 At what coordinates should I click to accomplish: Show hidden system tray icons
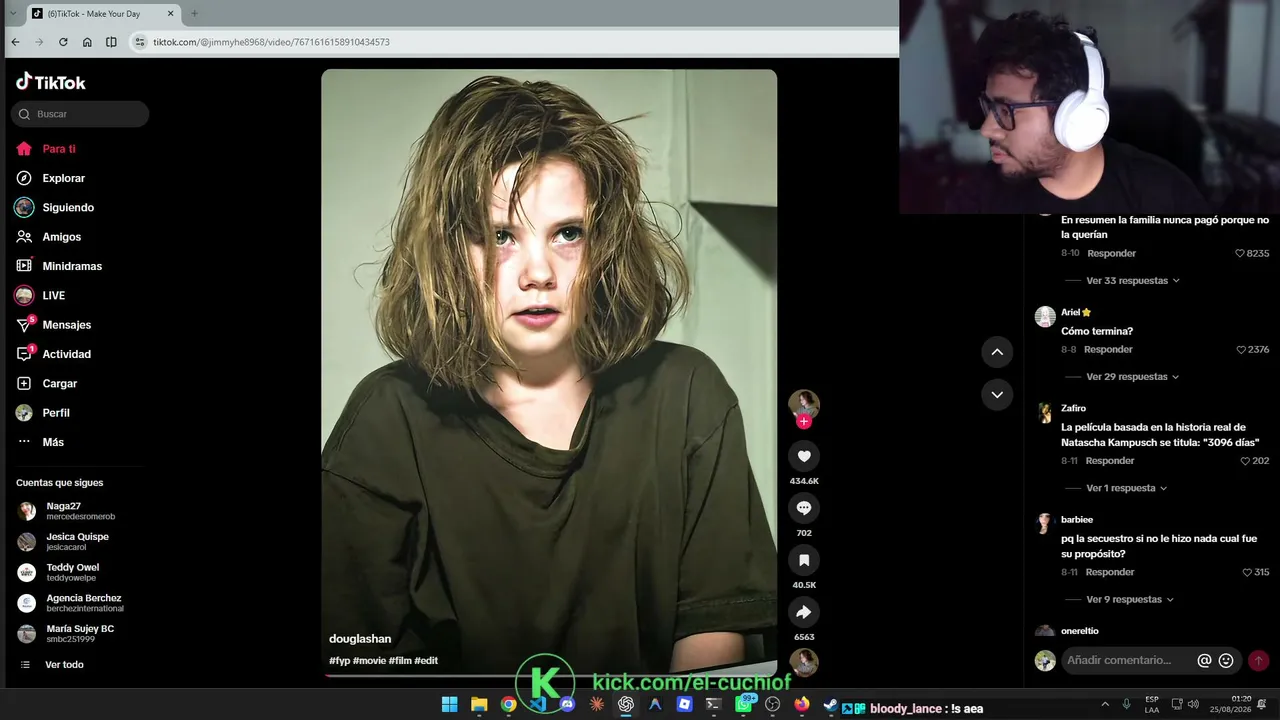1105,705
